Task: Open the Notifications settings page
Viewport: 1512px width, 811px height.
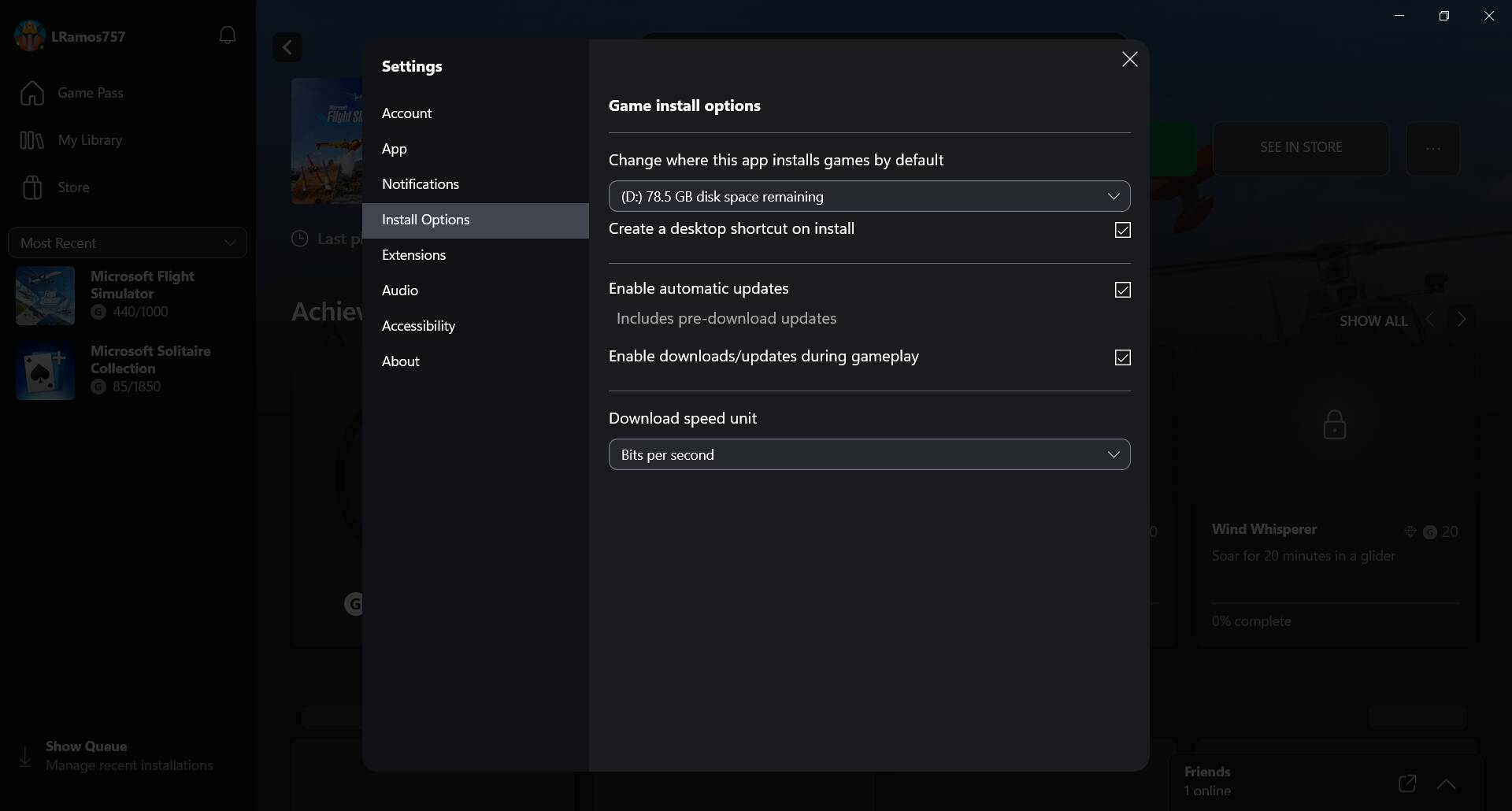Action: point(421,184)
